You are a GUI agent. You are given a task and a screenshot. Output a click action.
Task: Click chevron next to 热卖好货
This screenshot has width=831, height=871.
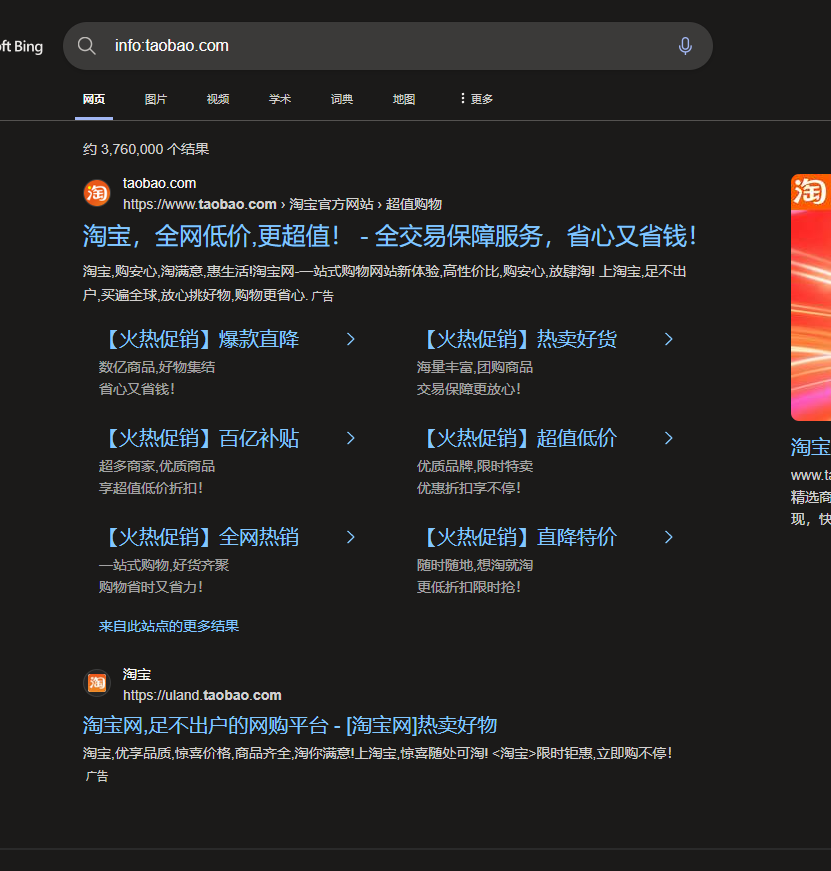click(x=669, y=339)
